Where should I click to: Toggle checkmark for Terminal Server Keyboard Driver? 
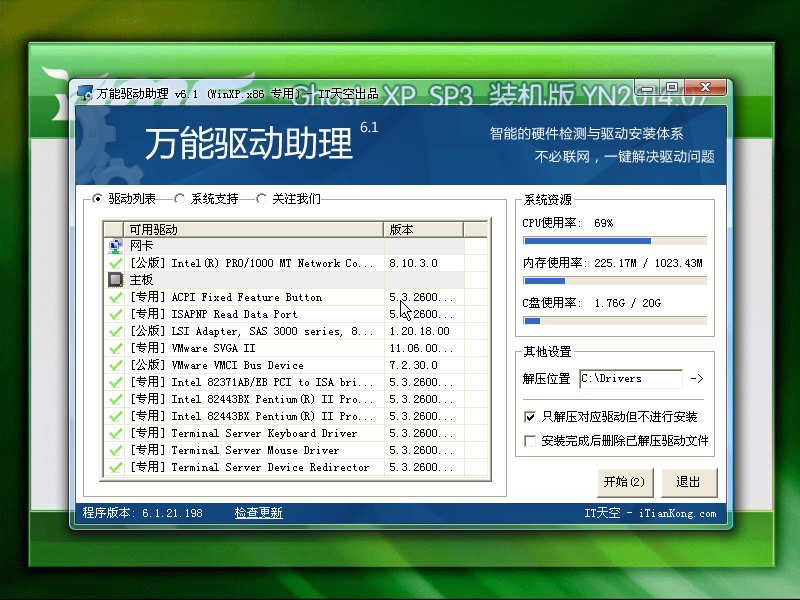click(x=115, y=433)
